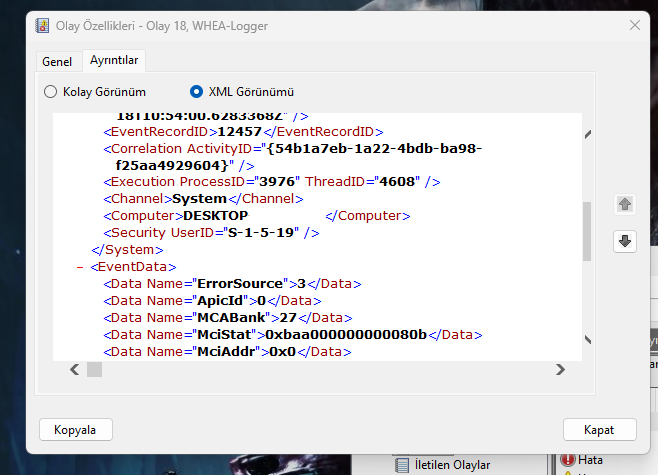The height and width of the screenshot is (475, 658).
Task: Click the Hata error icon in background
Action: click(x=568, y=460)
